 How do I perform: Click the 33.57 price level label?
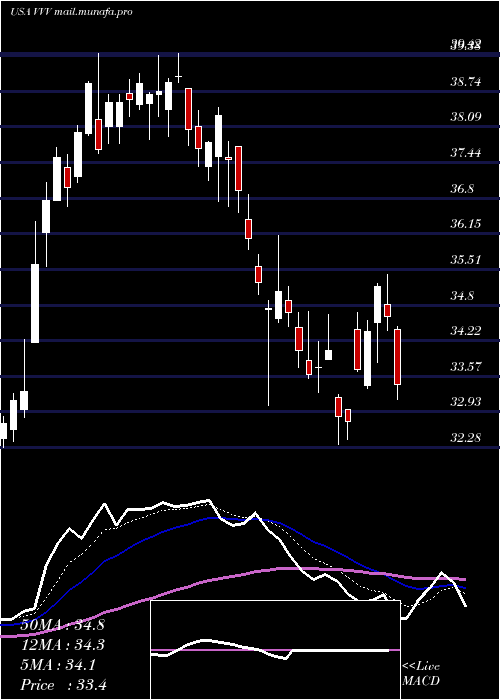tap(466, 367)
